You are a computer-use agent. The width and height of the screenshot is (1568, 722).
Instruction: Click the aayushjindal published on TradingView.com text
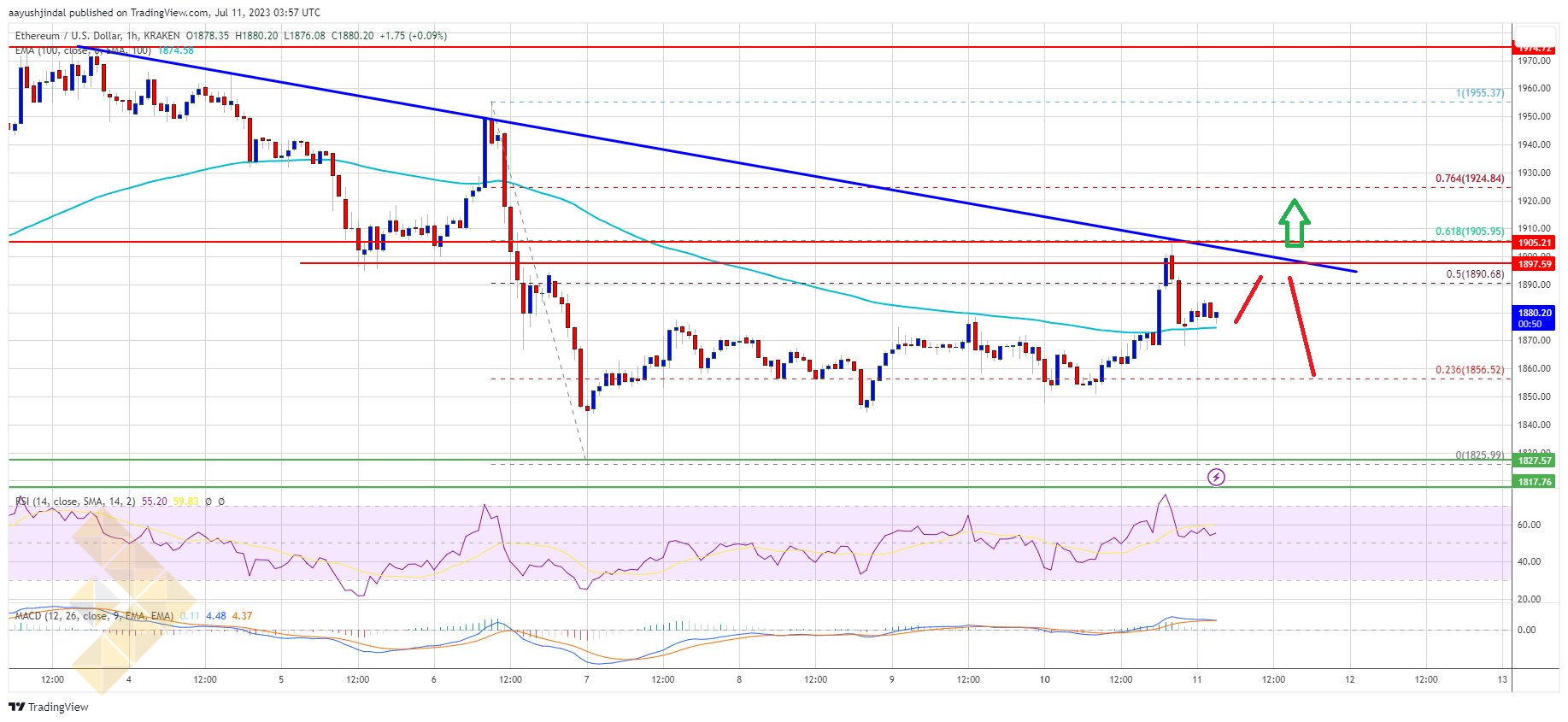tap(164, 12)
